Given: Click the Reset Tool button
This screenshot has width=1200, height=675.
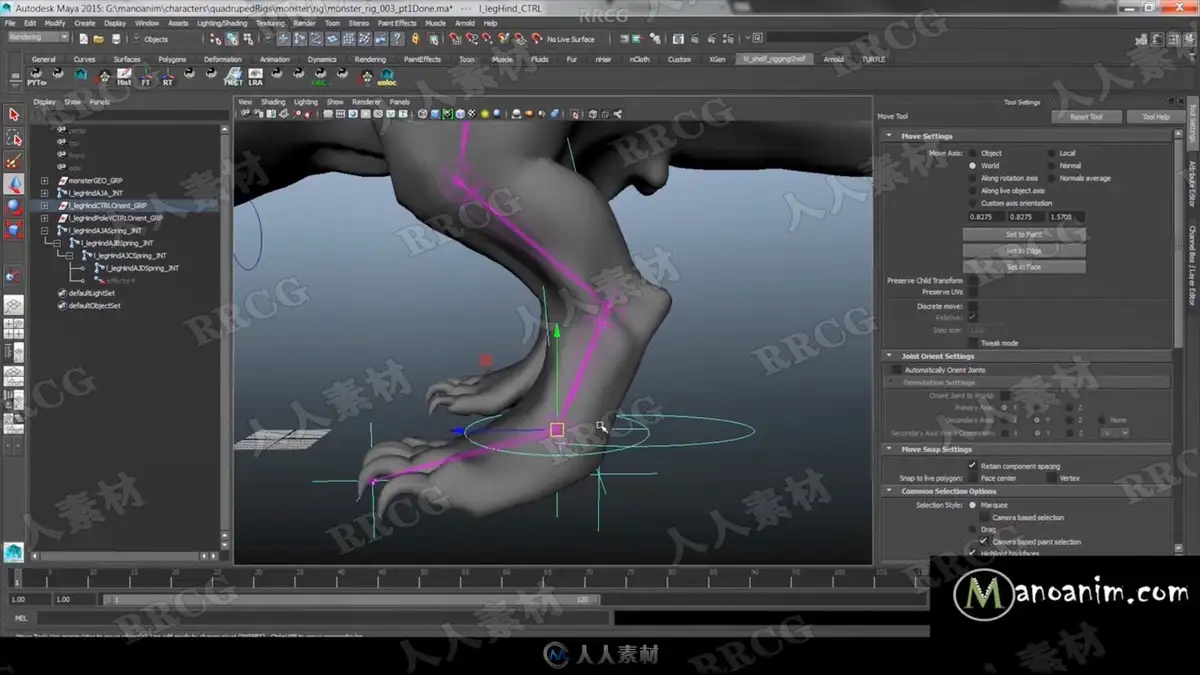Looking at the screenshot, I should tap(1086, 117).
